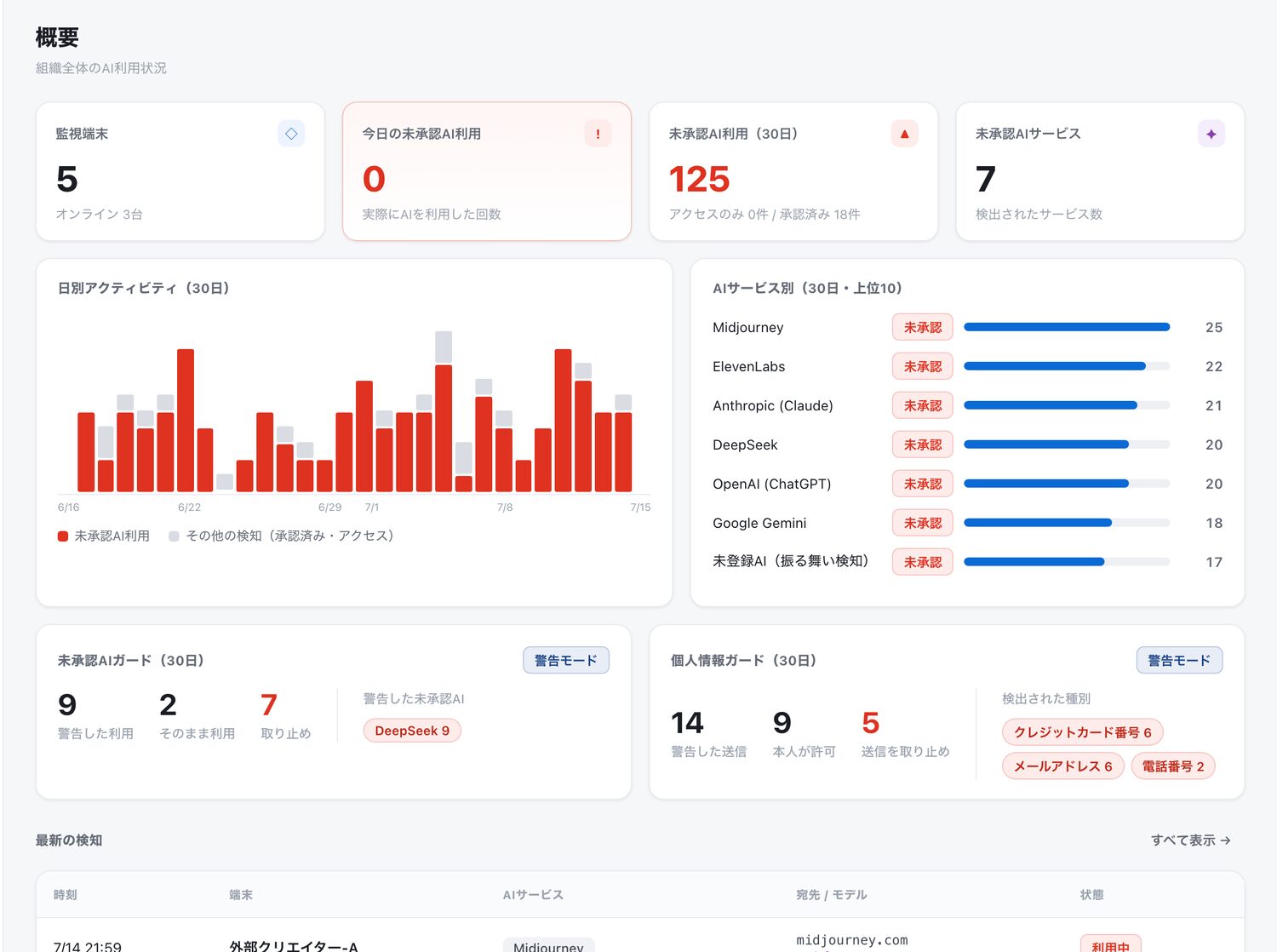Click 未承認 badge next to Google Gemini
Viewport: 1277px width, 952px height.
coord(923,523)
